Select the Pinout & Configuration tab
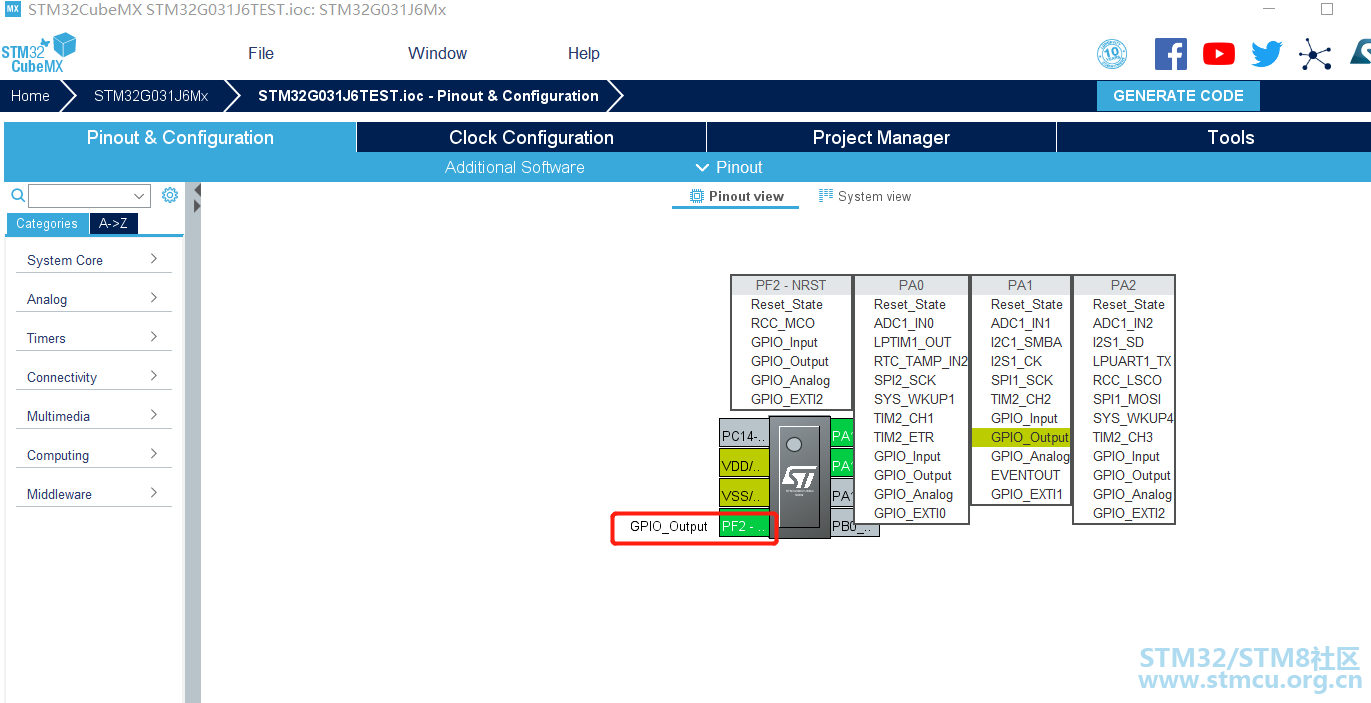 click(x=180, y=138)
